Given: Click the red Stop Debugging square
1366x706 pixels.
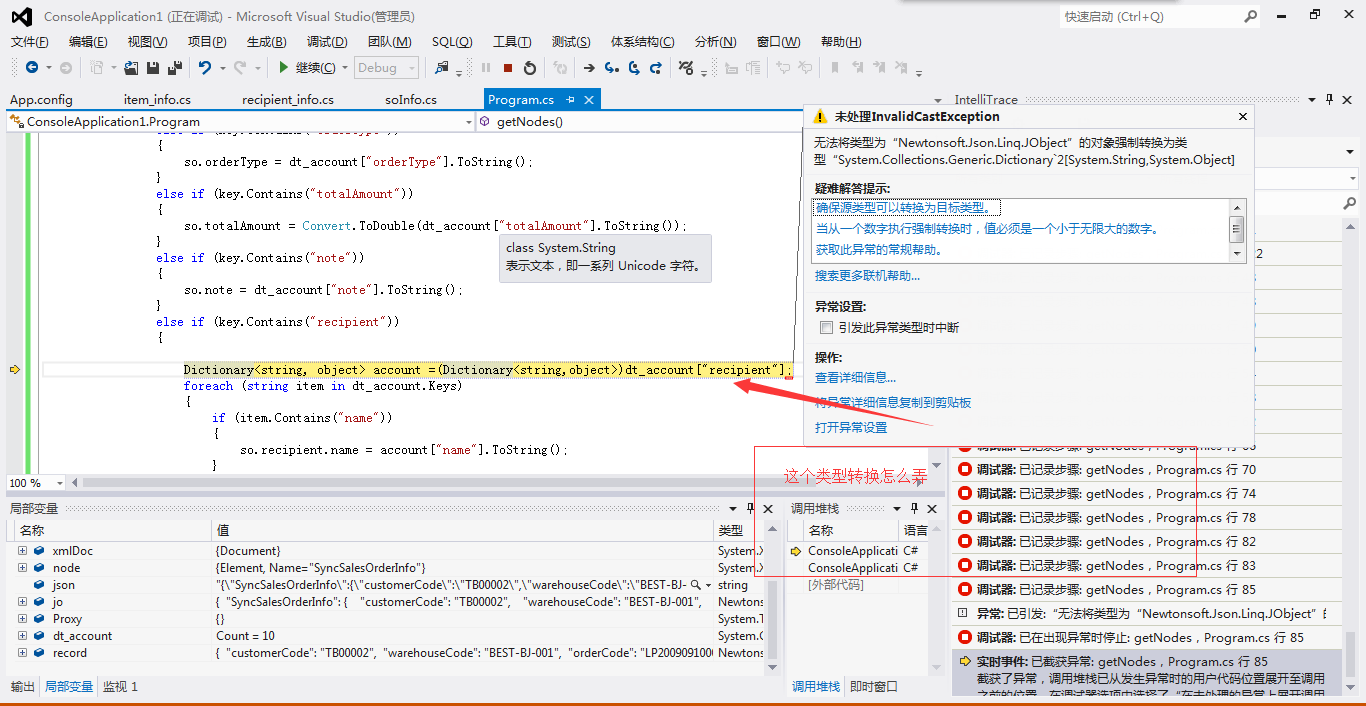Looking at the screenshot, I should pyautogui.click(x=508, y=68).
